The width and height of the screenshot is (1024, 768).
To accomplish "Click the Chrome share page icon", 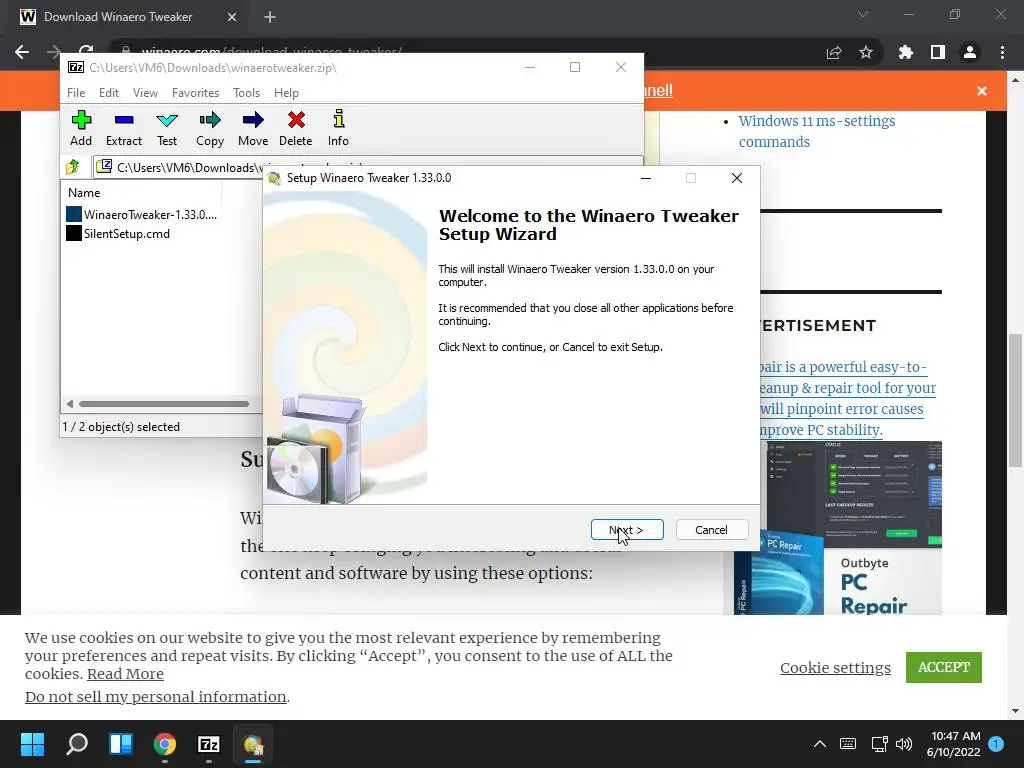I will coord(834,52).
